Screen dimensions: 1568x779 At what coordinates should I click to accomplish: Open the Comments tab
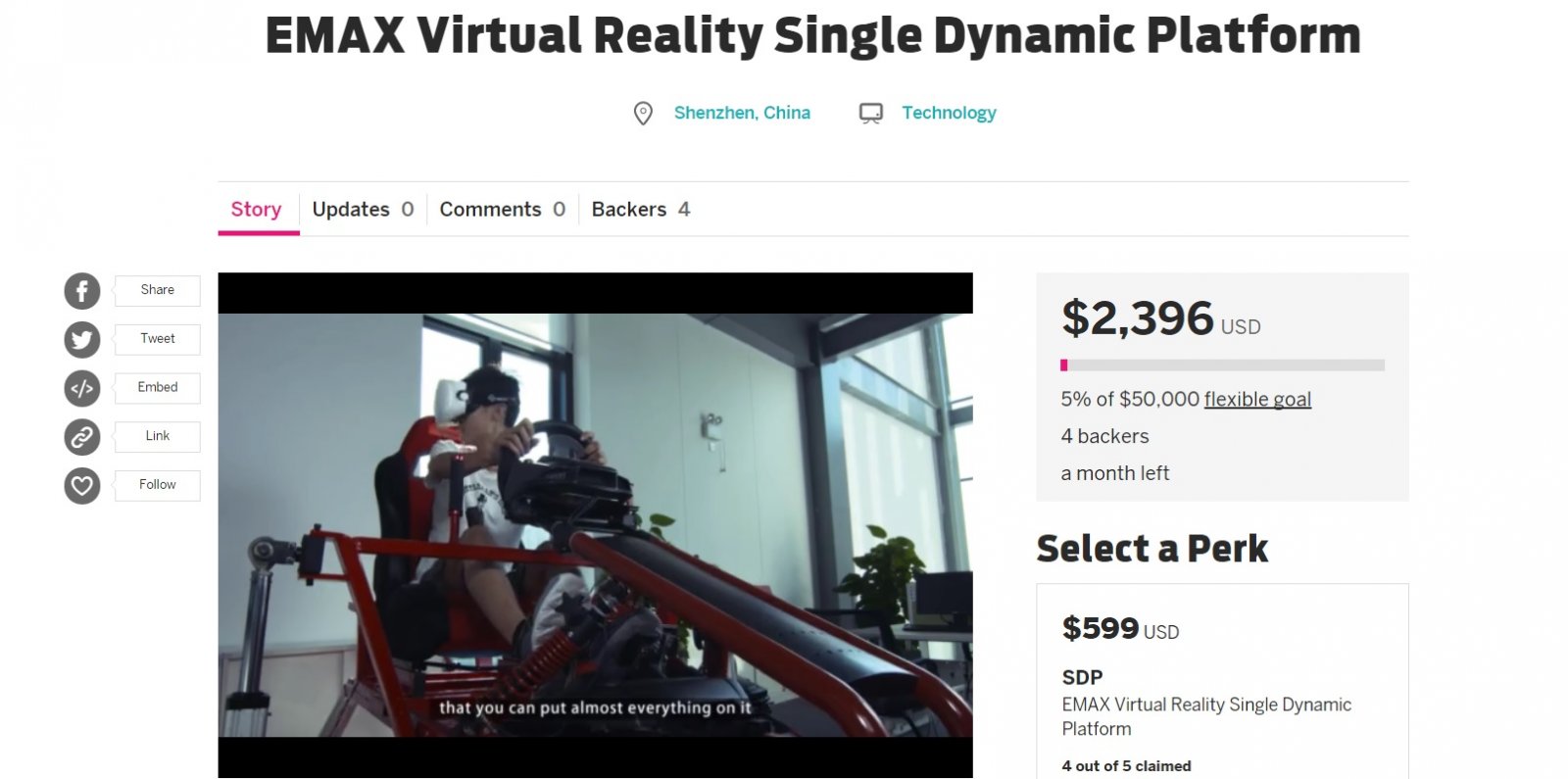tap(502, 209)
